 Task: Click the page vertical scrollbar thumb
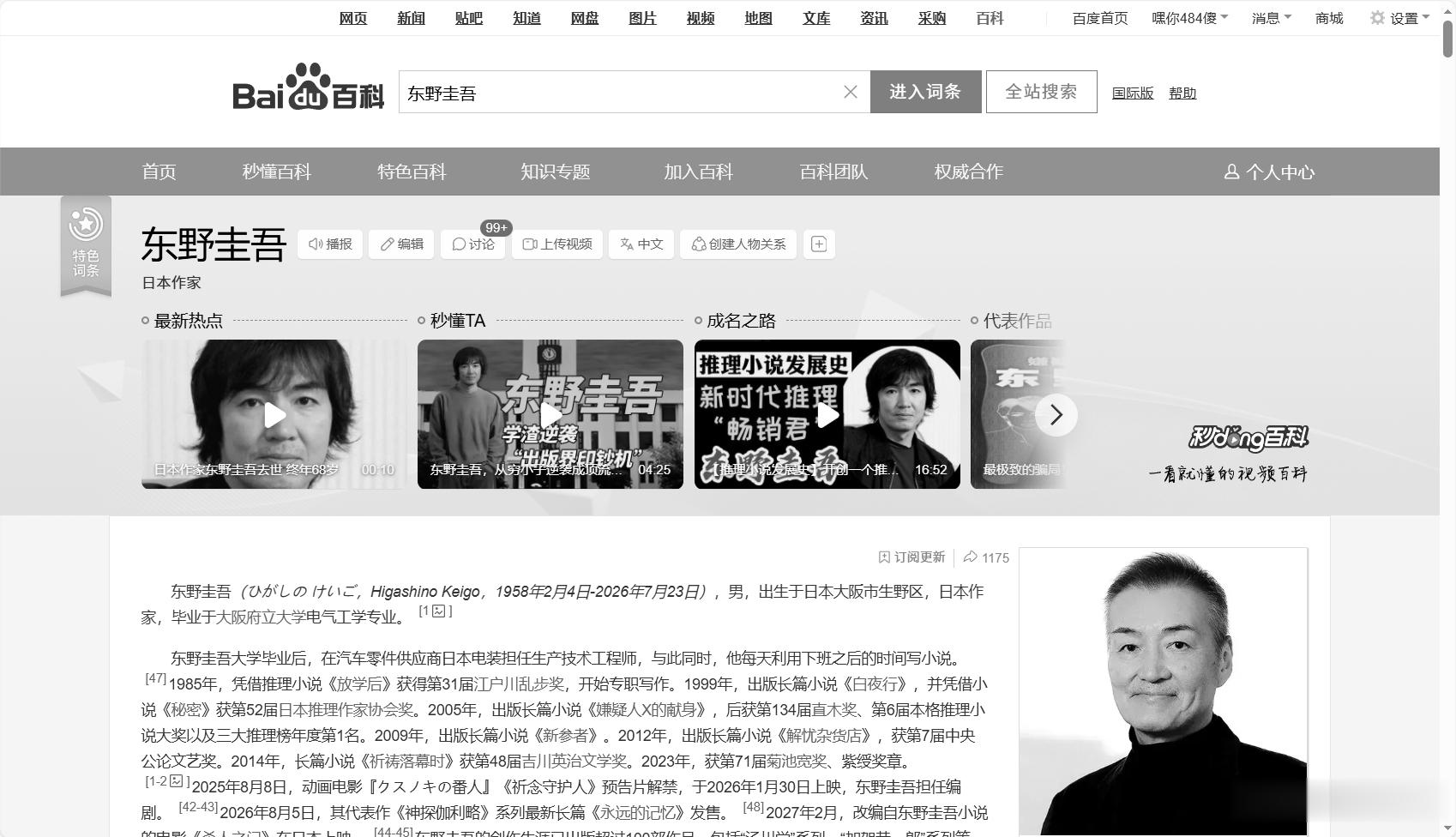1447,38
